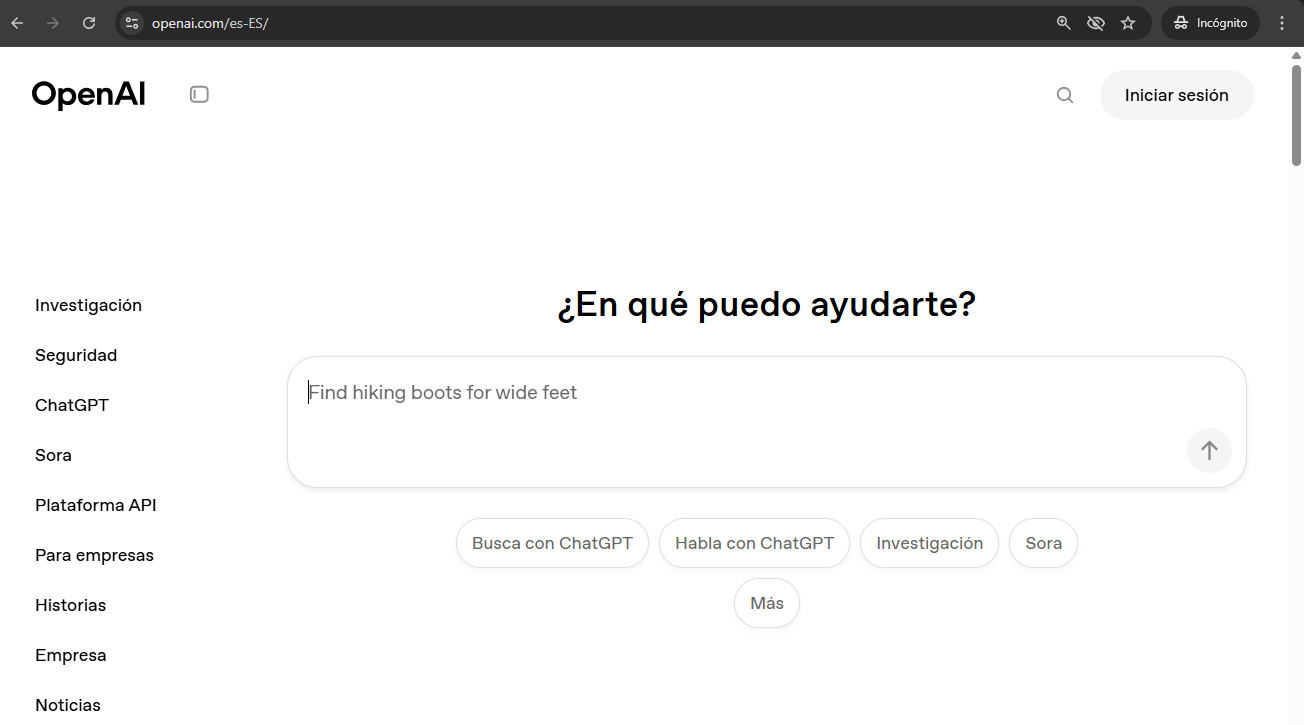Open Para empresas sidebar item
The height and width of the screenshot is (725, 1304).
[x=94, y=555]
